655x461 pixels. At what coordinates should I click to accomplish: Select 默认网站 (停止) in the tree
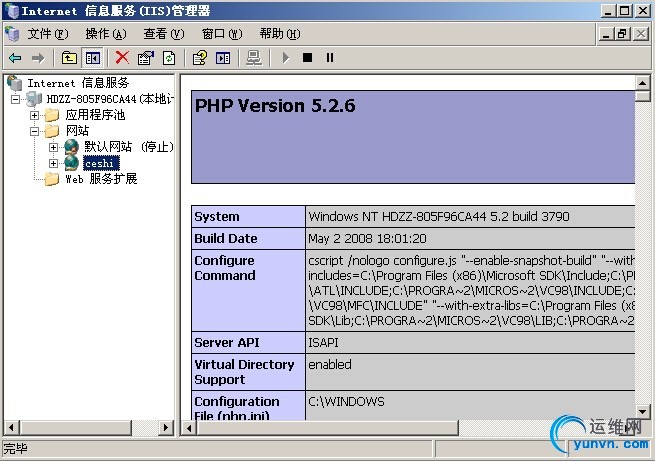(129, 147)
